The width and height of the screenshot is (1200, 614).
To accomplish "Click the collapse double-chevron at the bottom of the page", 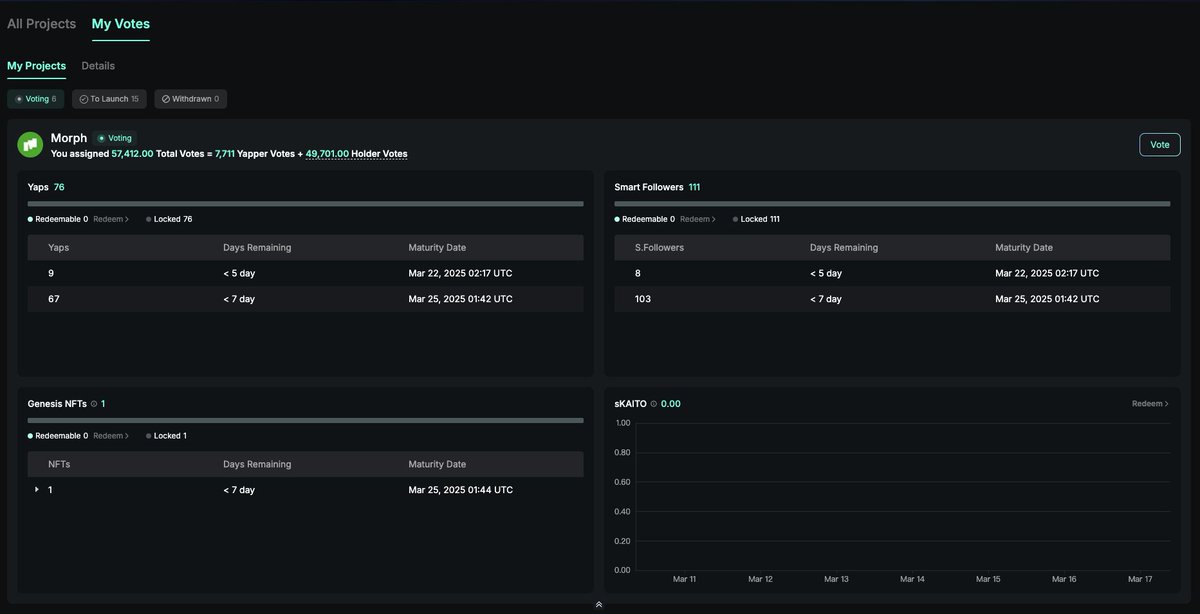I will coord(599,604).
